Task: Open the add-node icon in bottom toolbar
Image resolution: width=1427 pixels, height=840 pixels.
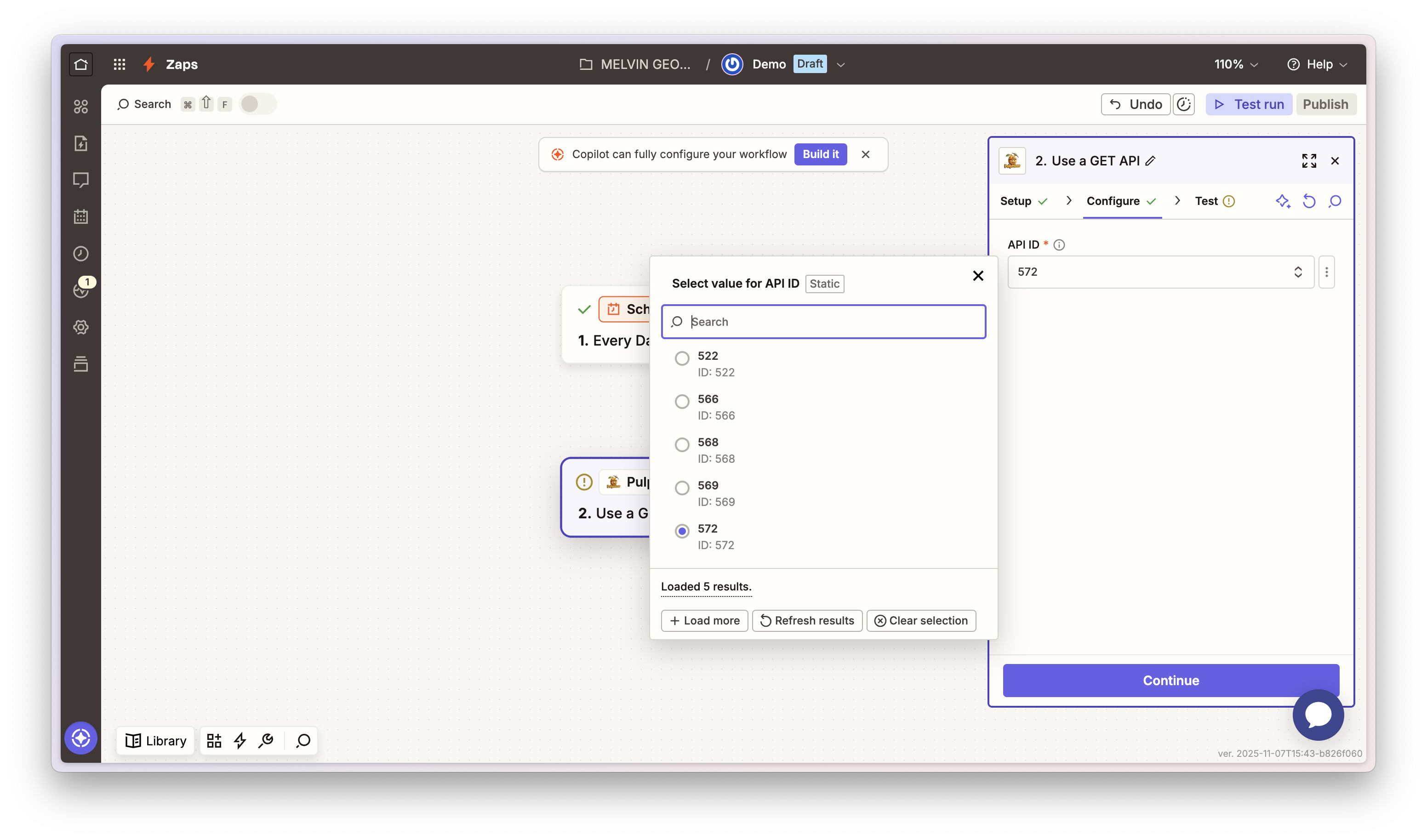Action: 214,740
